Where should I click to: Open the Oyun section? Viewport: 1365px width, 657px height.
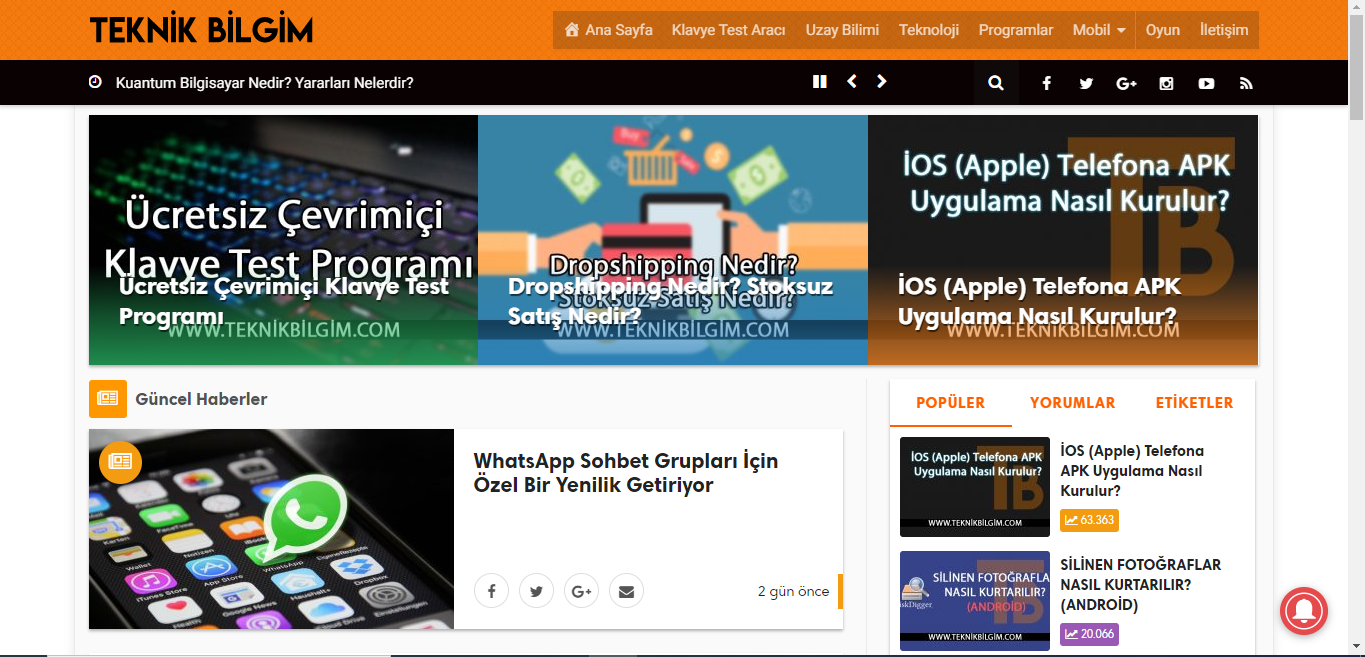coord(1163,30)
